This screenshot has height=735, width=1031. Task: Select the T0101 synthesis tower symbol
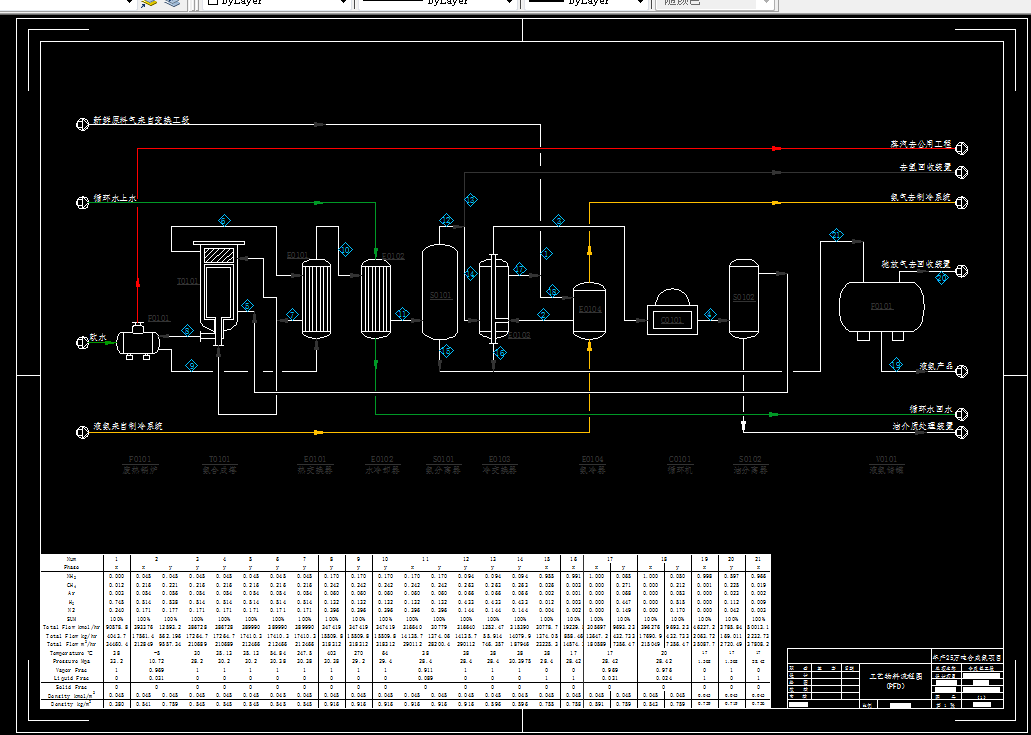tap(218, 289)
